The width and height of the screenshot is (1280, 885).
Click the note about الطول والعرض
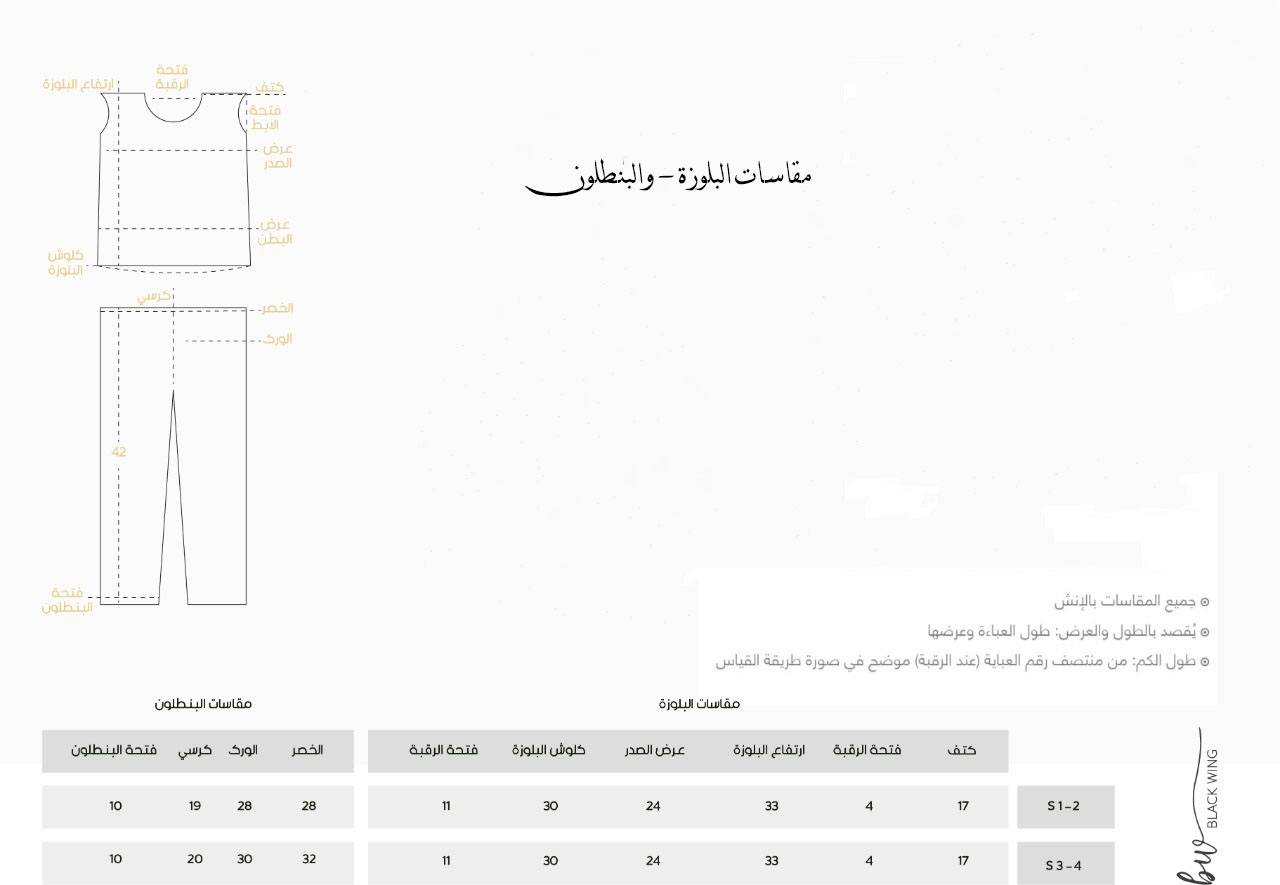point(1069,632)
